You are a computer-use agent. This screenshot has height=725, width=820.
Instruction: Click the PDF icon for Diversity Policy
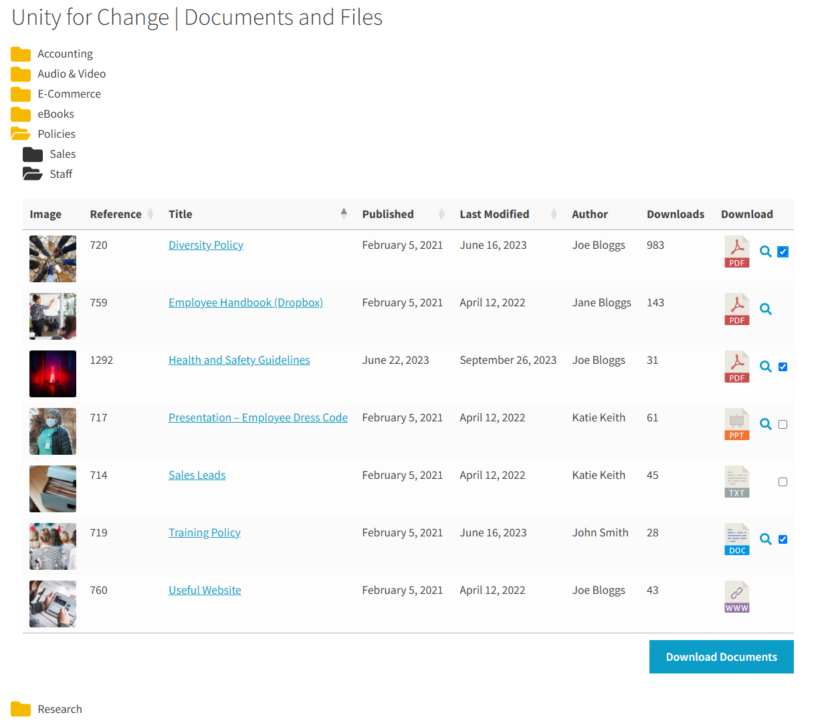(736, 252)
